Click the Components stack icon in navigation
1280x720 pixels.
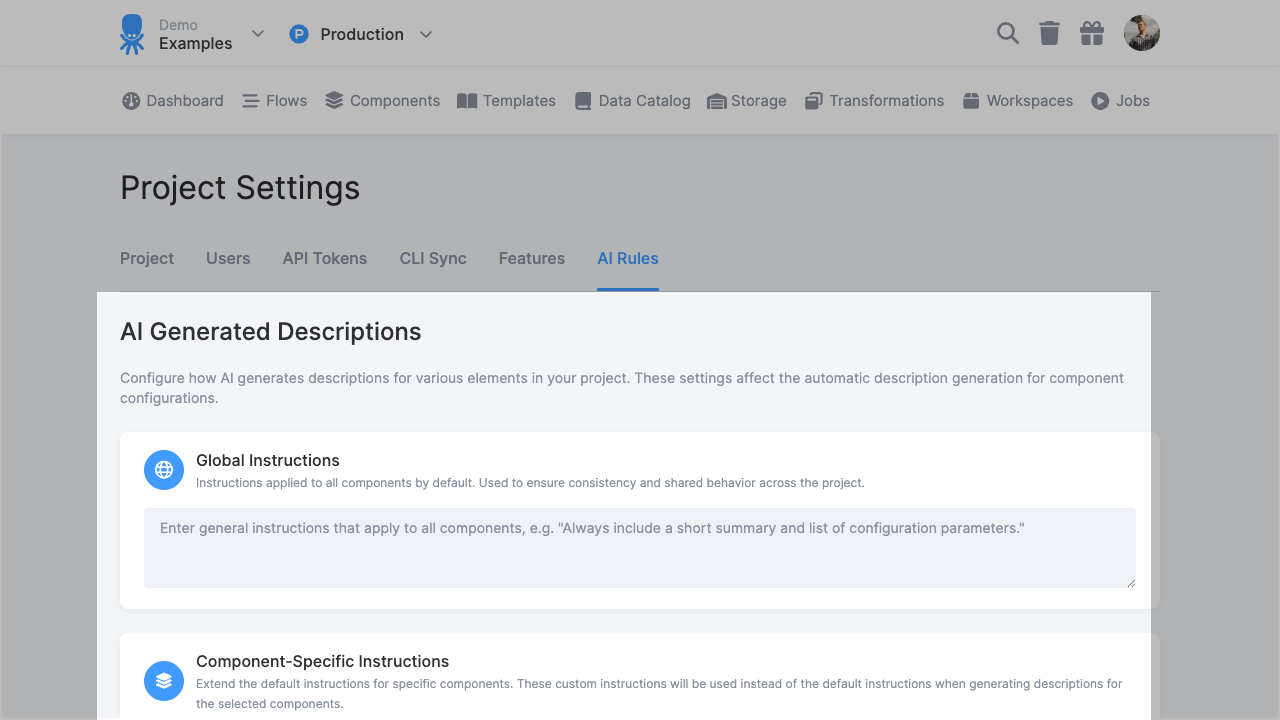tap(331, 100)
